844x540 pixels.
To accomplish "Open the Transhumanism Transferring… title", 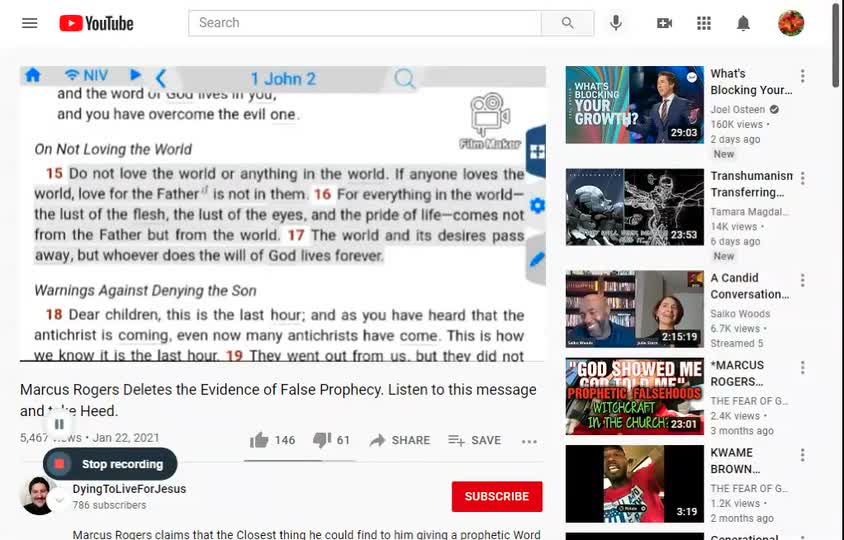I will pos(751,184).
